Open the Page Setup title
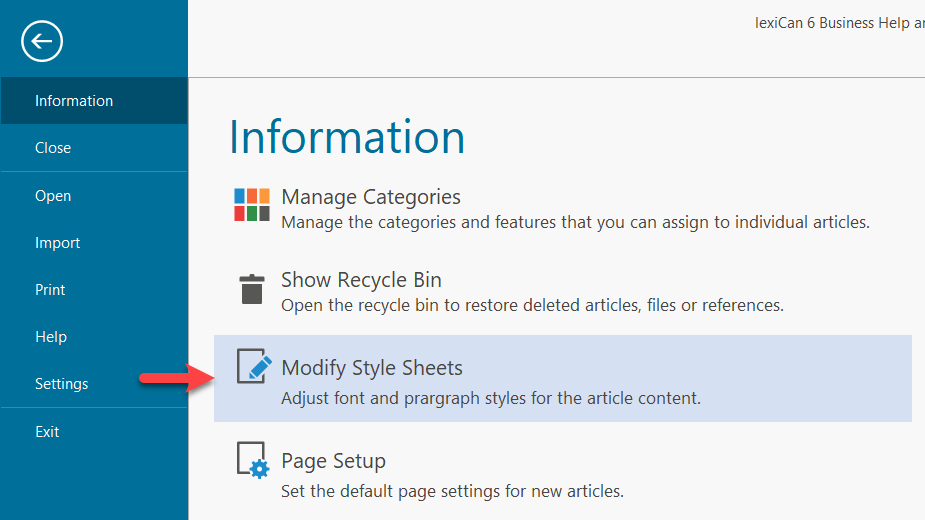Image resolution: width=925 pixels, height=520 pixels. [333, 461]
